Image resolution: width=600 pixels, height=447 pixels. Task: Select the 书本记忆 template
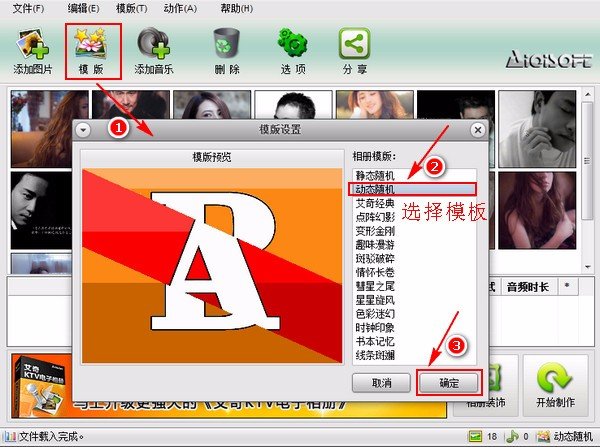[x=414, y=341]
